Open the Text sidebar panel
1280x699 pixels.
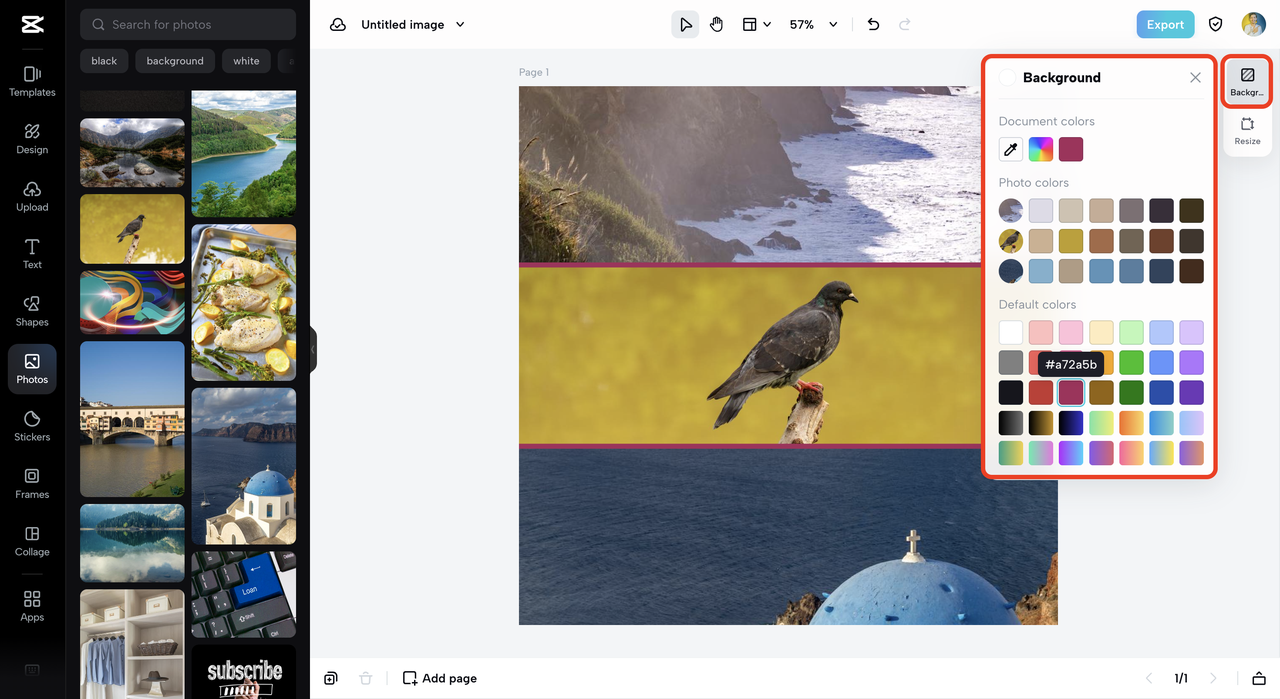(32, 254)
